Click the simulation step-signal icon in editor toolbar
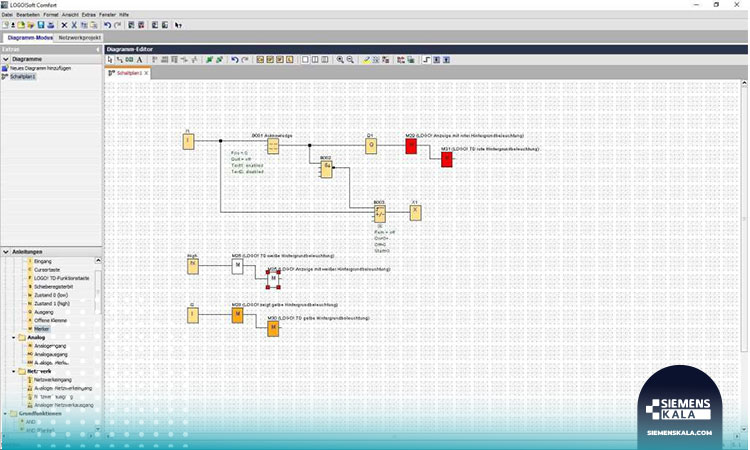 427,60
